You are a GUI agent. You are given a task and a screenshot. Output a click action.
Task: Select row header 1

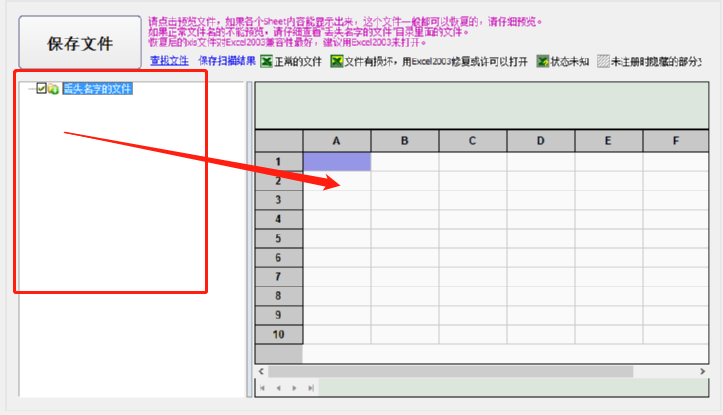click(x=279, y=162)
